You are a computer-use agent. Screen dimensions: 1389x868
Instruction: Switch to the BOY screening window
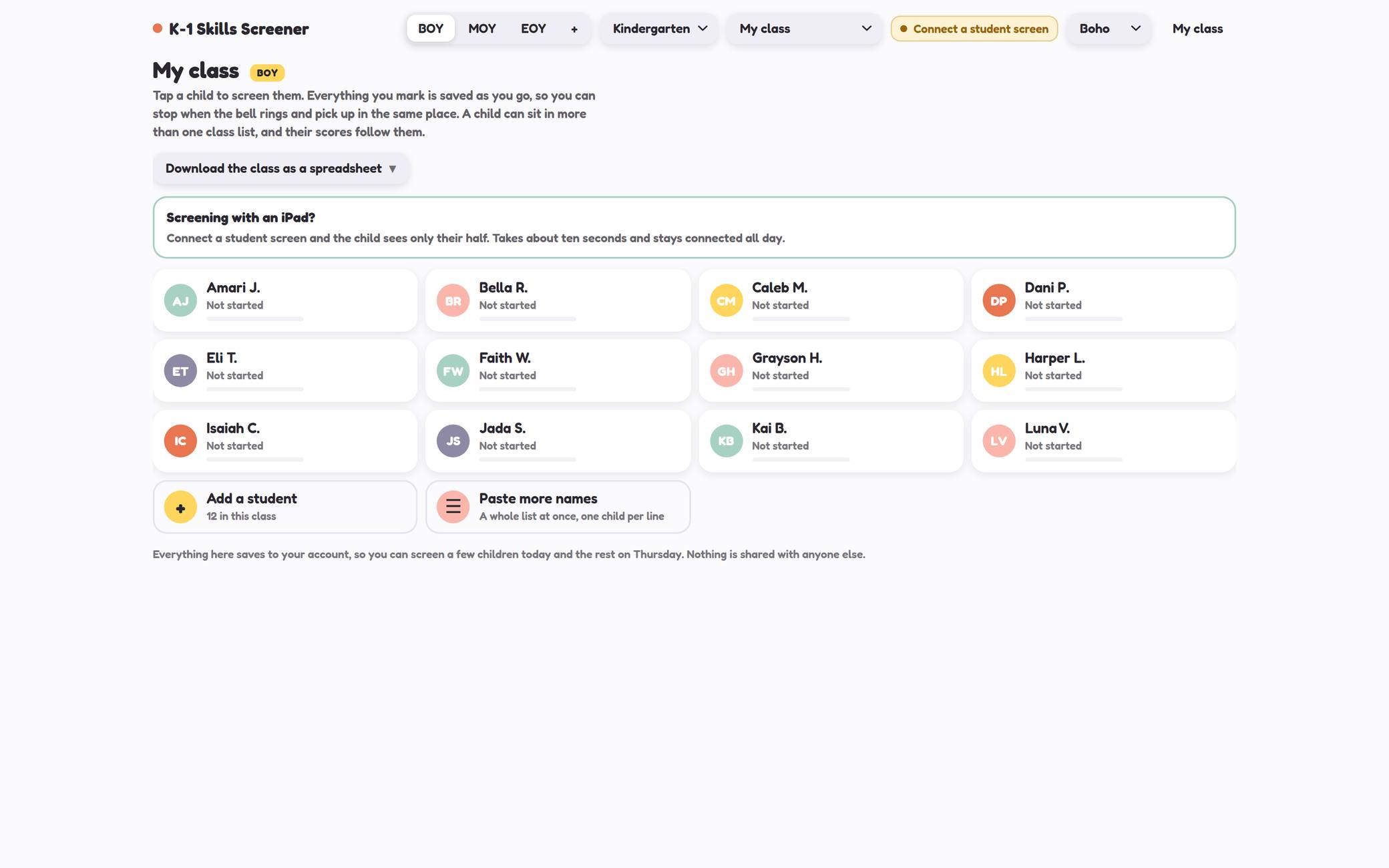point(431,29)
